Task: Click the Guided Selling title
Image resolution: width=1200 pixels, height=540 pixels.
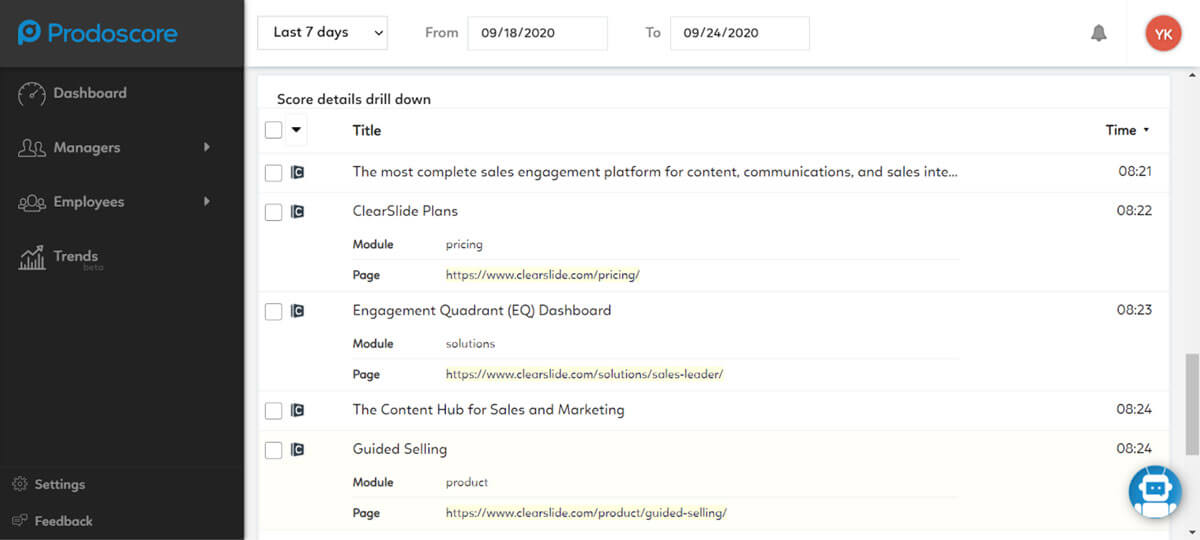Action: click(x=400, y=450)
